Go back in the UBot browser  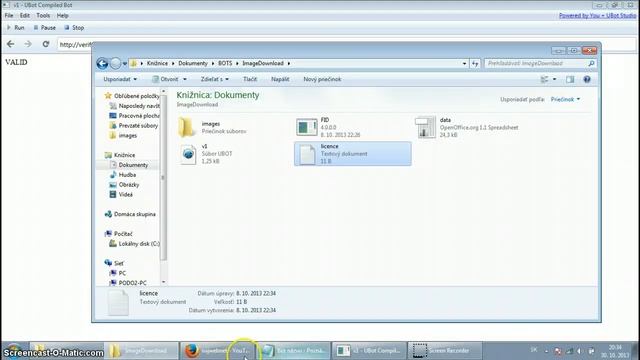(x=11, y=44)
